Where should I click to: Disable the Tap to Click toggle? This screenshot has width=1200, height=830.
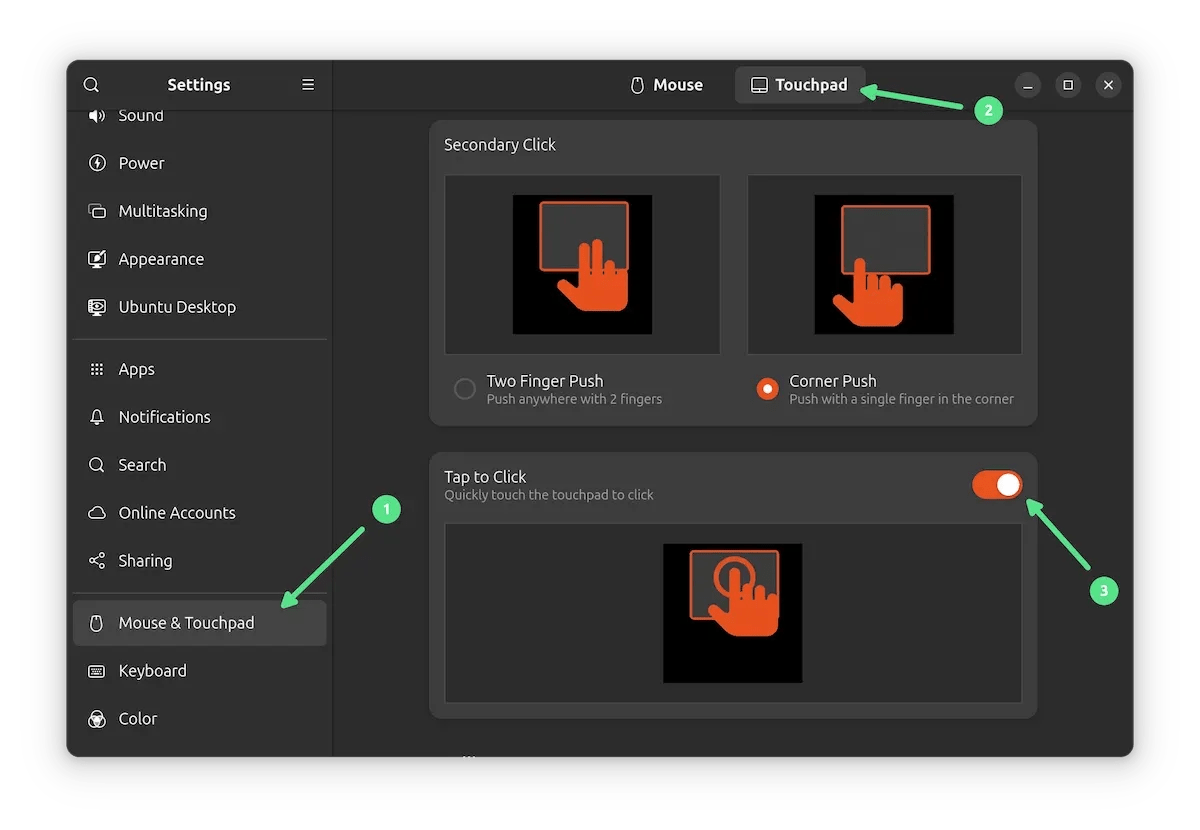tap(997, 485)
